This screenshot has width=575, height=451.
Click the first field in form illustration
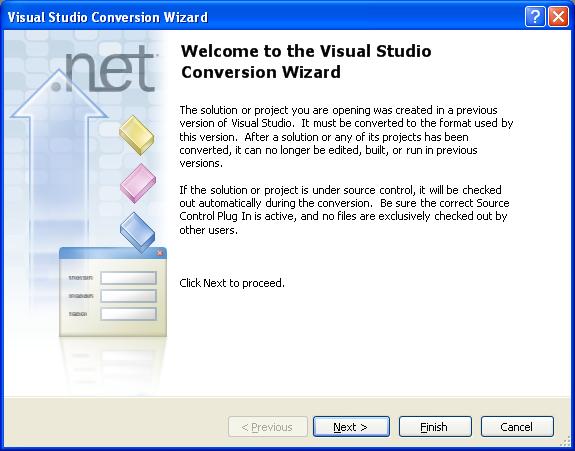point(128,278)
